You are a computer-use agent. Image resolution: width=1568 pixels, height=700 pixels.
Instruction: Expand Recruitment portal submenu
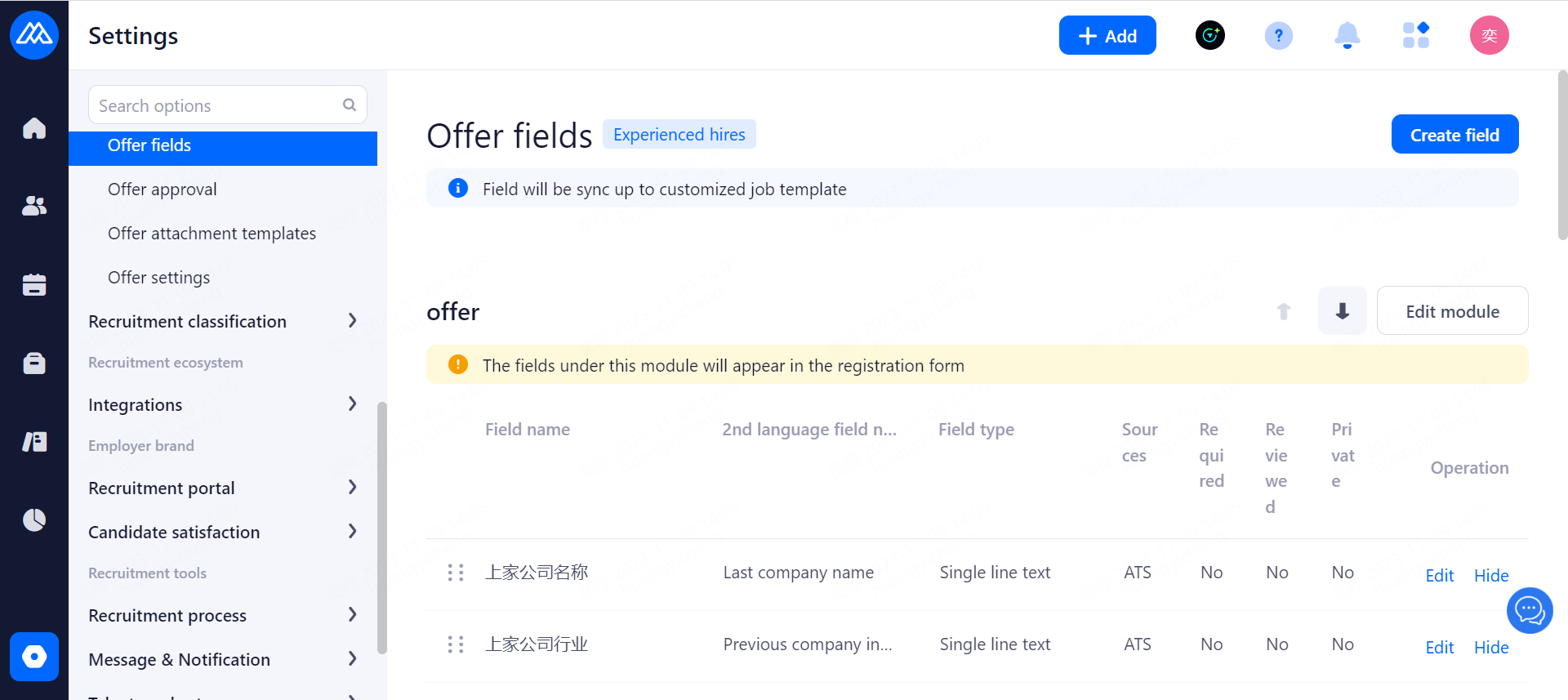[x=352, y=488]
